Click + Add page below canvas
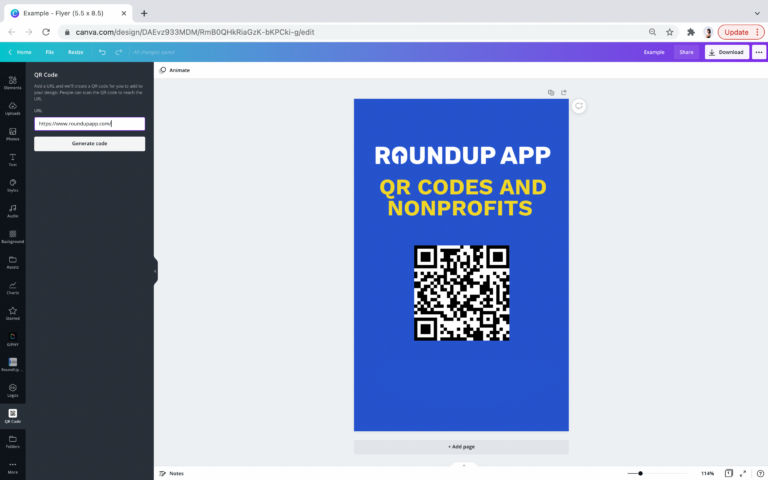Viewport: 768px width, 480px height. tap(461, 447)
